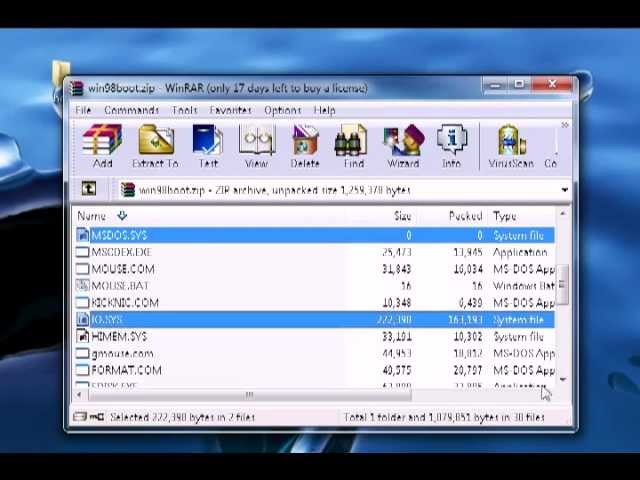Screen dimensions: 640x480
Task: Select the HIMEM.SYS file row
Action: pyautogui.click(x=315, y=336)
